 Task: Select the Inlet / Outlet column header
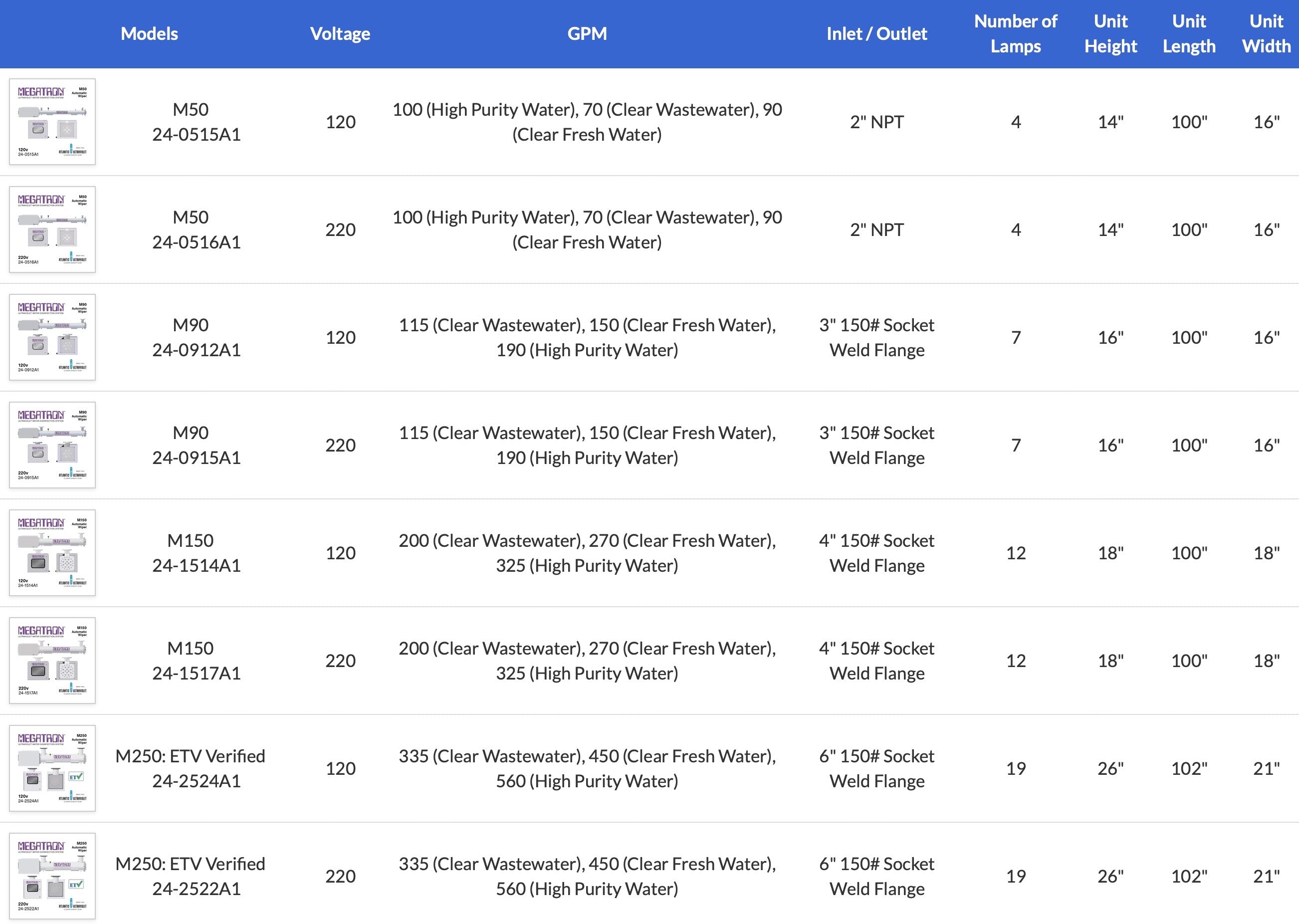coord(876,33)
